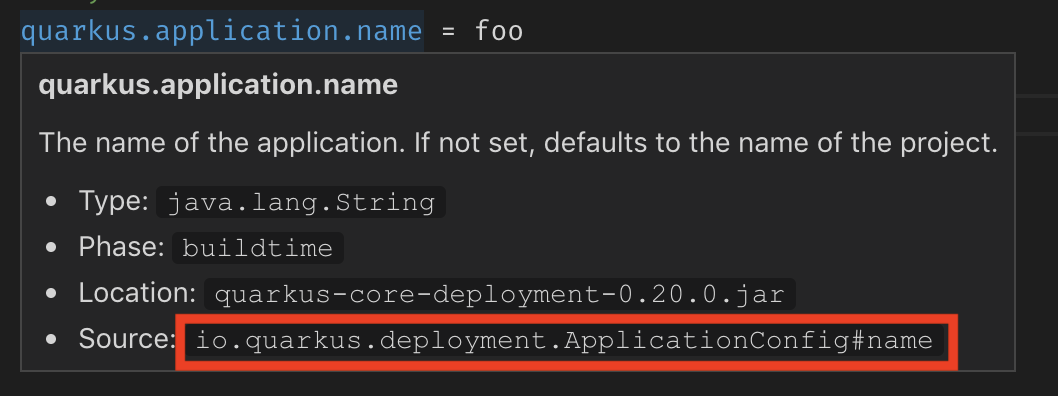Select the java.lang.String type value
This screenshot has width=1058, height=396.
[301, 202]
